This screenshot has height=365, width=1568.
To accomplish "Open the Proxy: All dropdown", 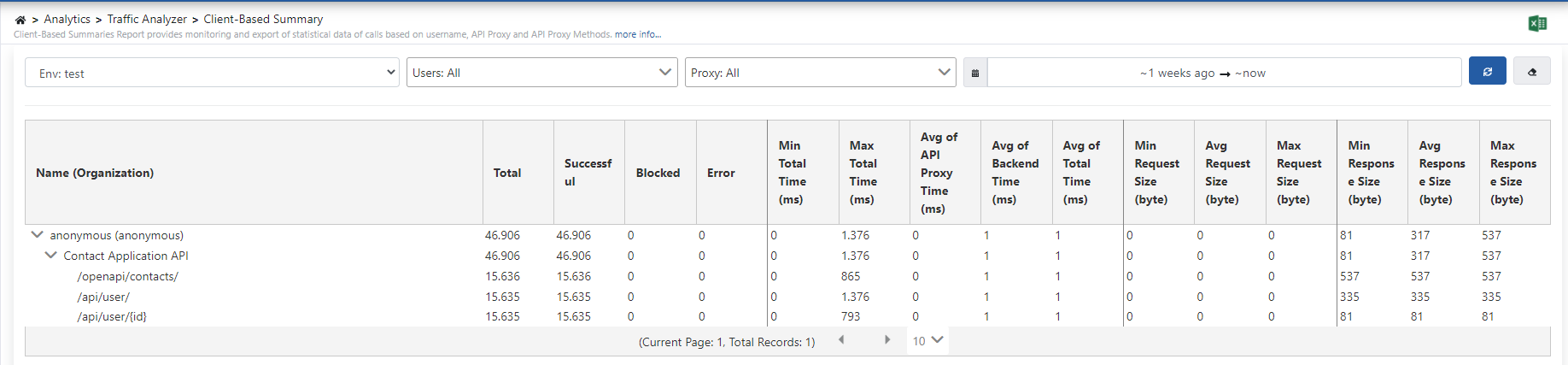I will pyautogui.click(x=820, y=73).
